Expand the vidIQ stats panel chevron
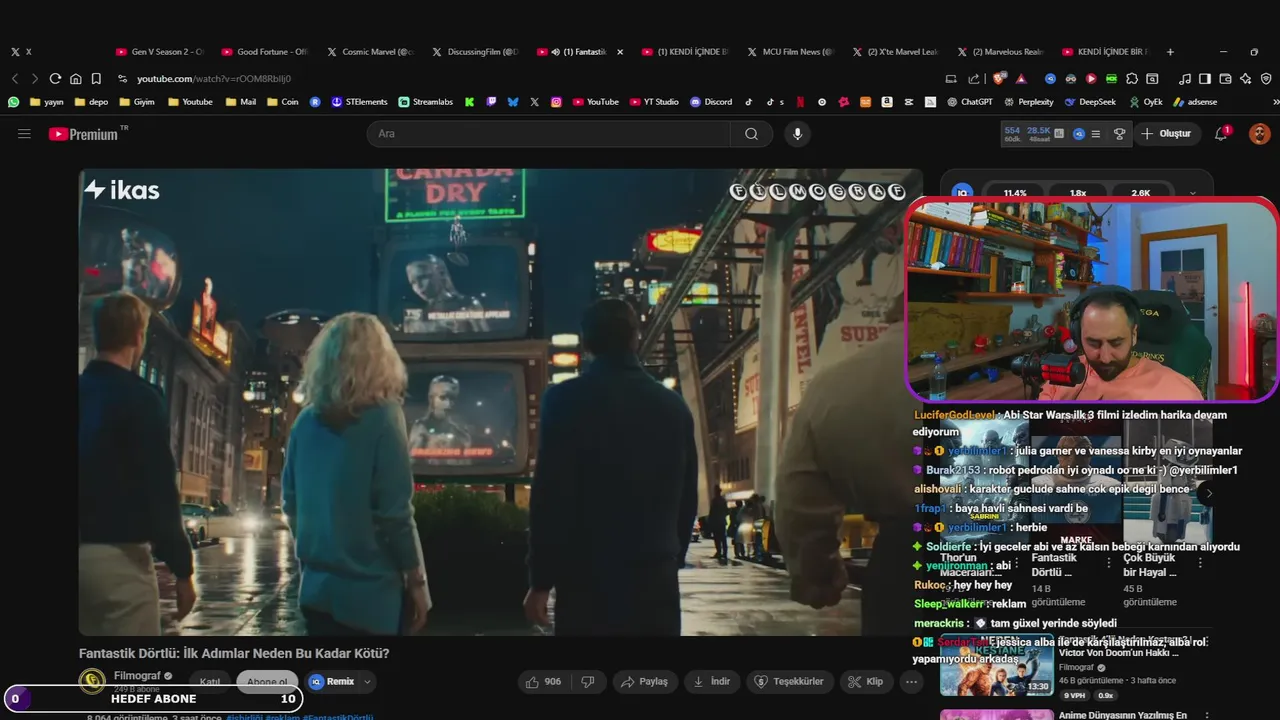The image size is (1280, 720). coord(1192,193)
